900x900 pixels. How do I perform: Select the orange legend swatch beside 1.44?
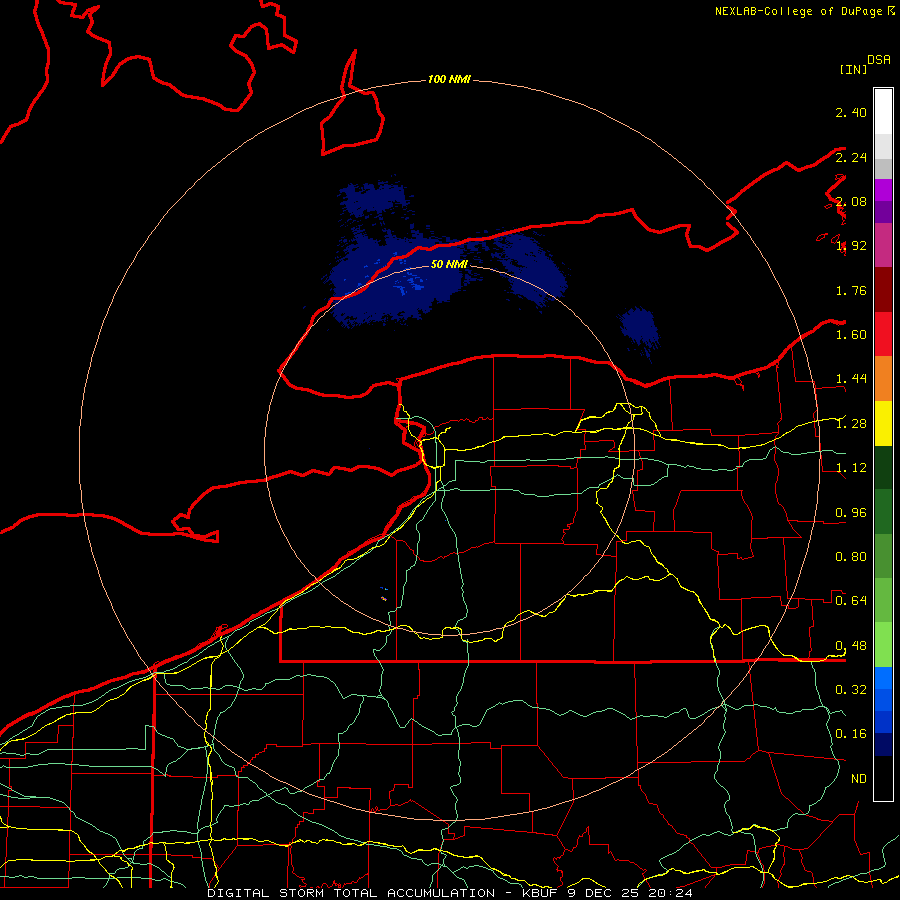(x=883, y=379)
